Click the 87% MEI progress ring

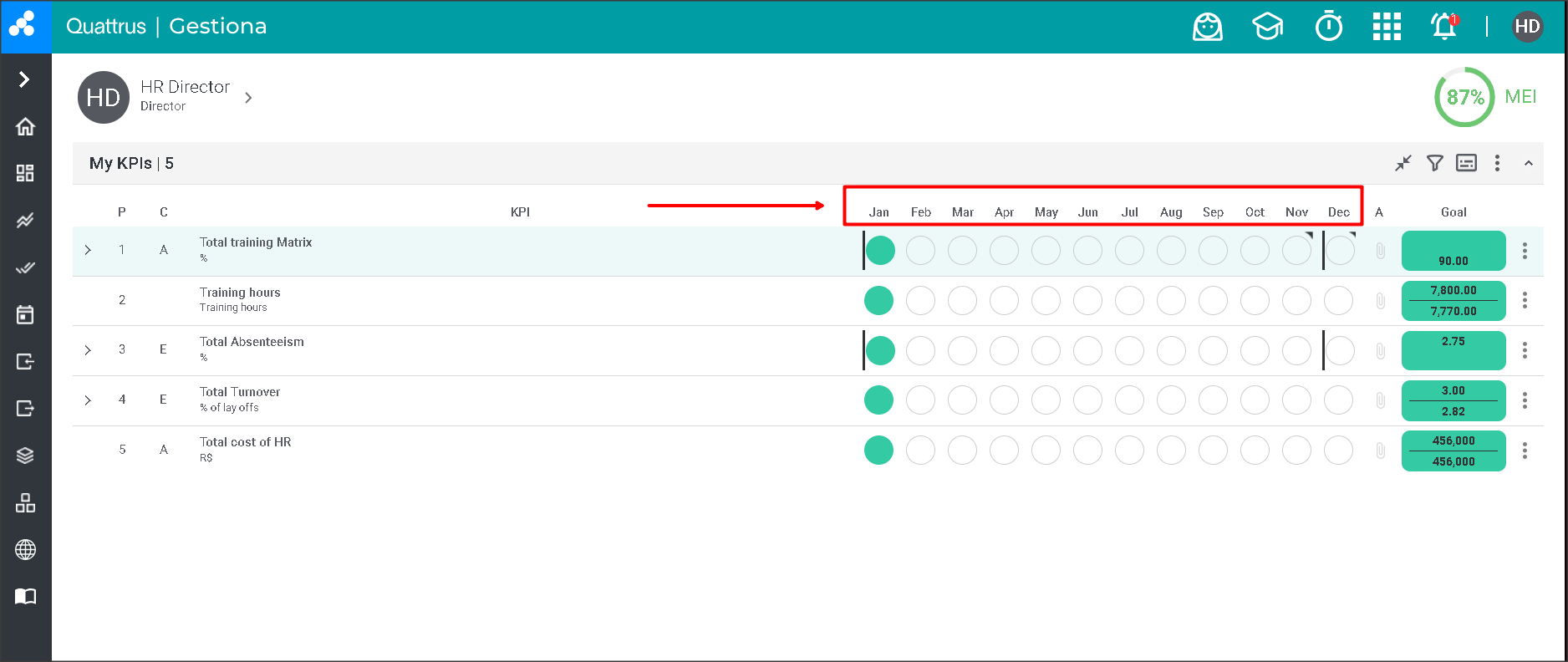(1464, 97)
